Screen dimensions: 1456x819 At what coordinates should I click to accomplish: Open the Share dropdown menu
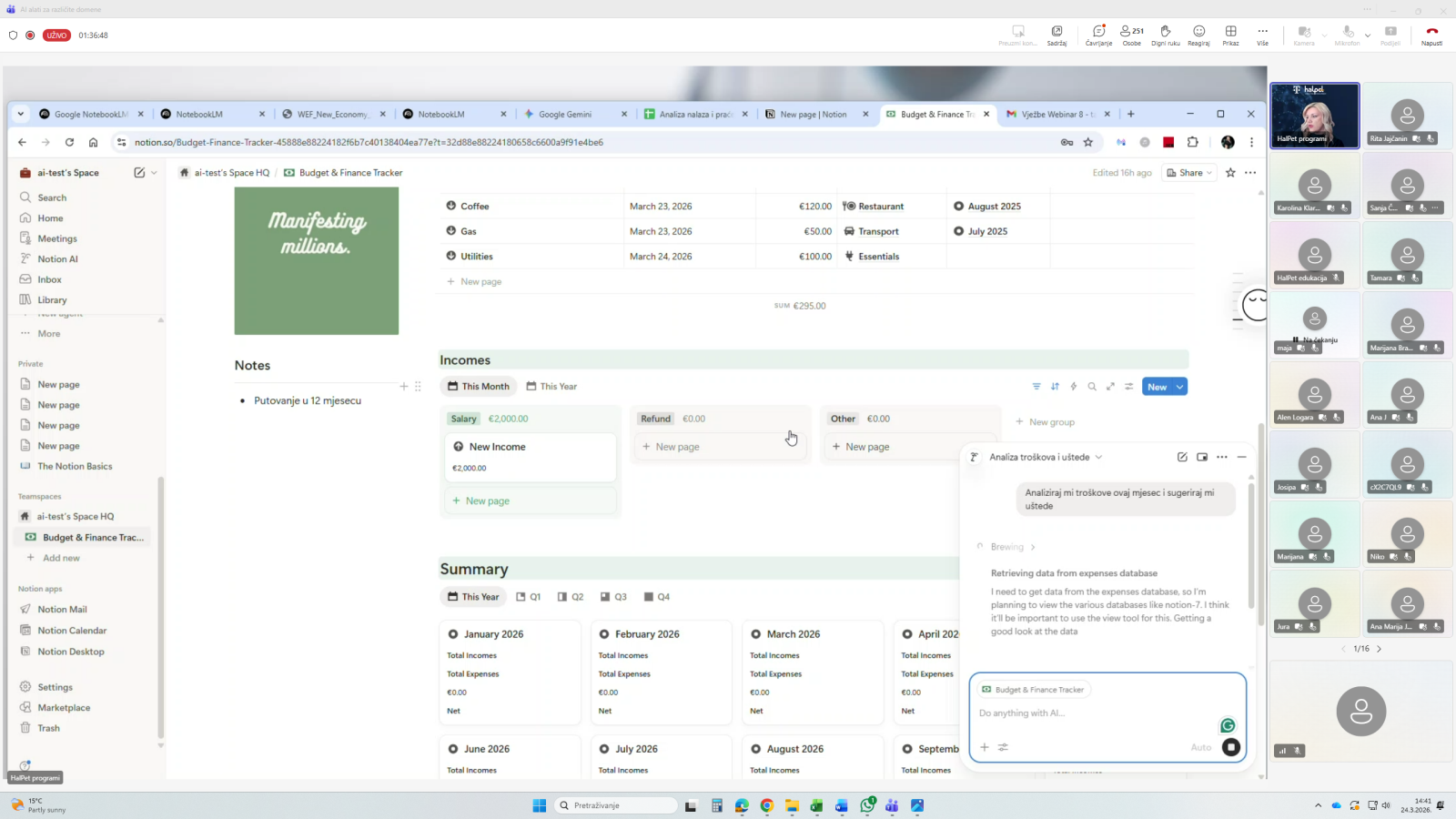tap(1189, 173)
